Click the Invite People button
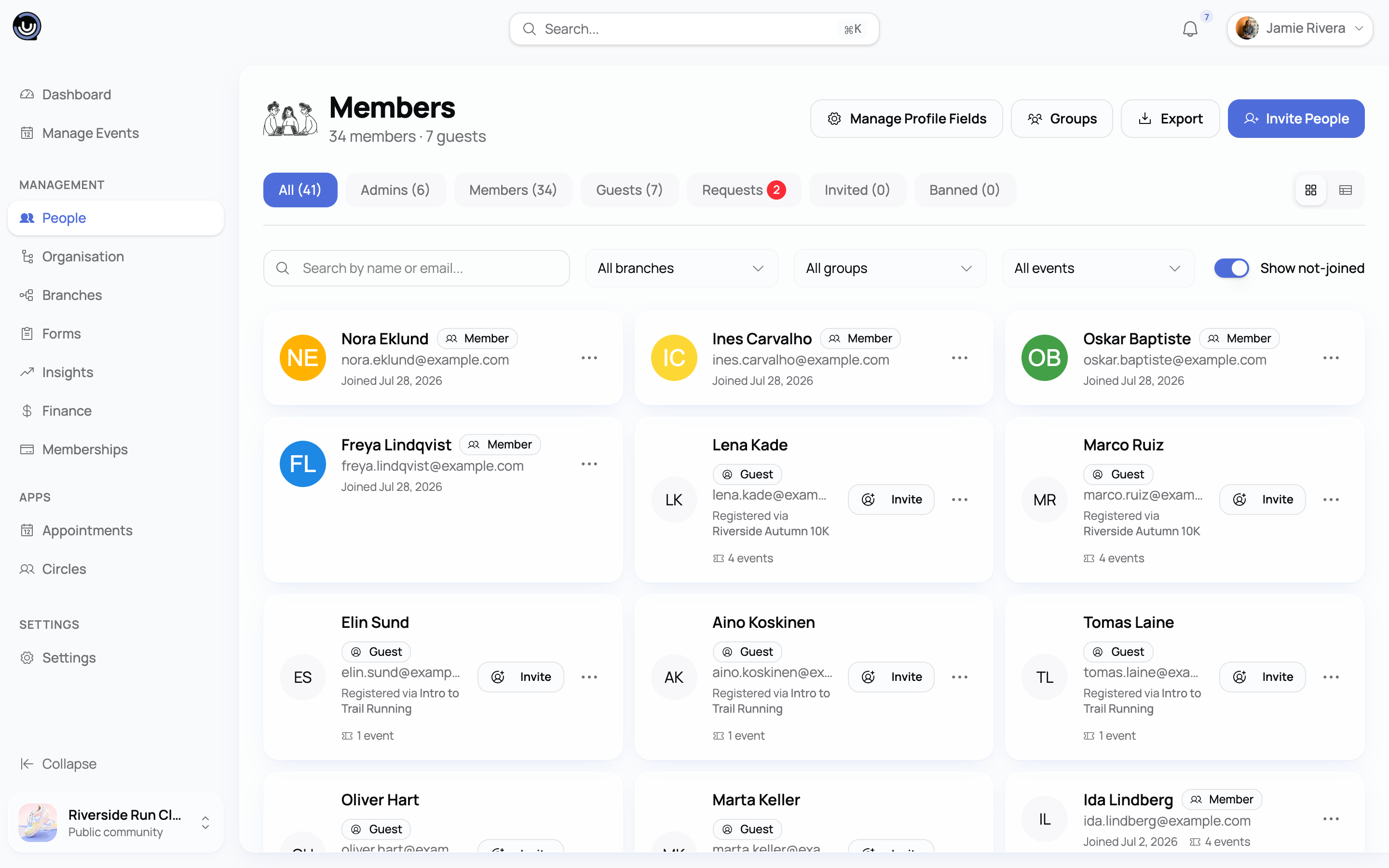This screenshot has height=868, width=1389. tap(1296, 119)
